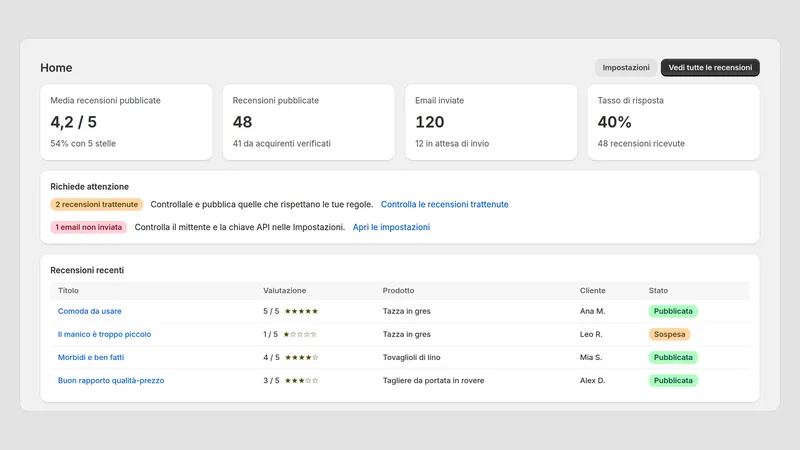Image resolution: width=800 pixels, height=450 pixels.
Task: Click Tovaglioli di lino product cell
Action: 411,357
